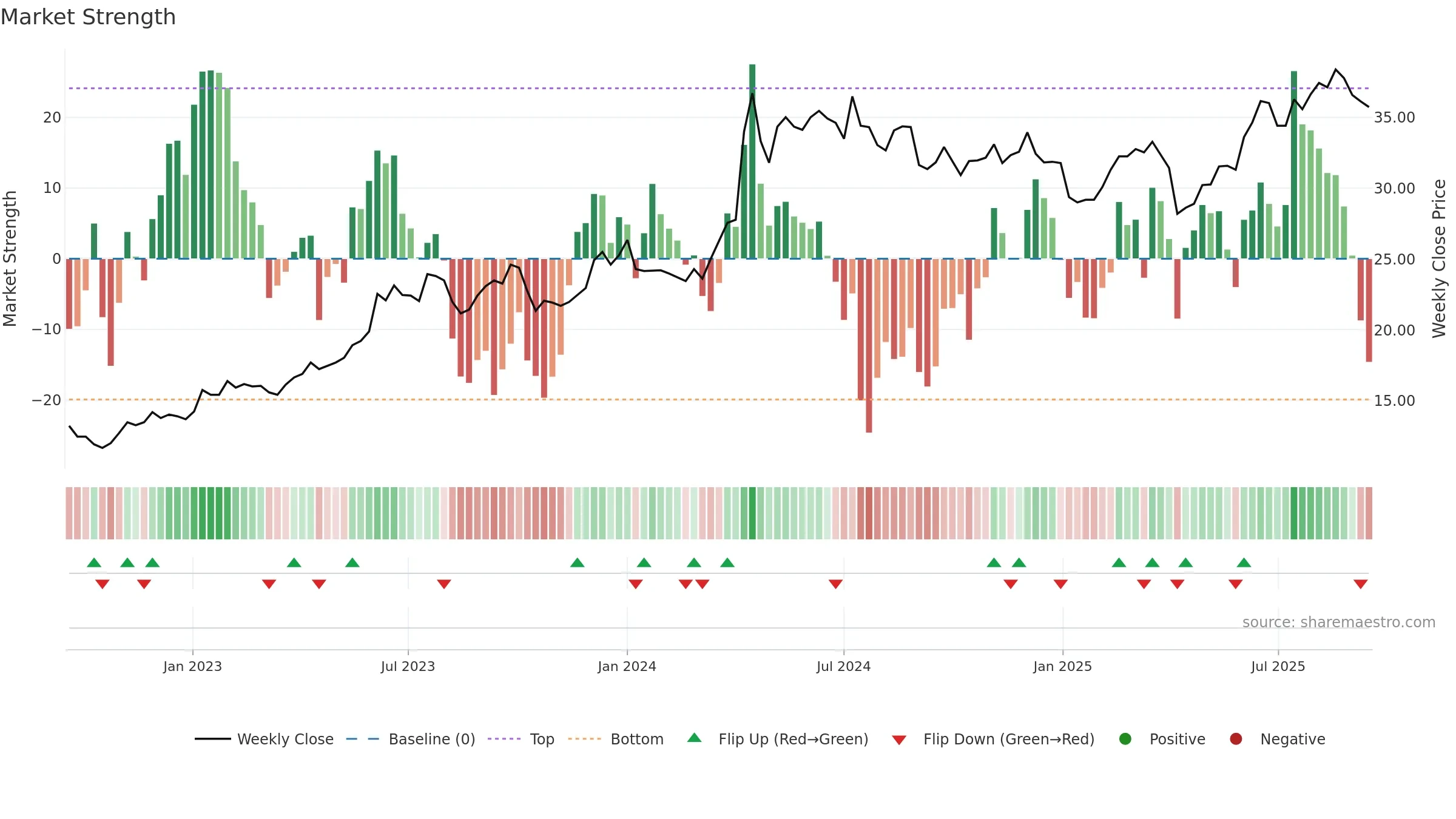Click the Market Strength chart title
The width and height of the screenshot is (1456, 819).
pyautogui.click(x=88, y=17)
